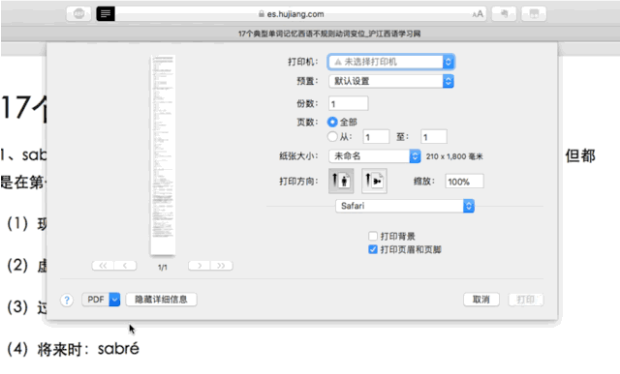Screen dimensions: 620x374
Task: Open the 打印机 printer dropdown
Action: [x=391, y=62]
